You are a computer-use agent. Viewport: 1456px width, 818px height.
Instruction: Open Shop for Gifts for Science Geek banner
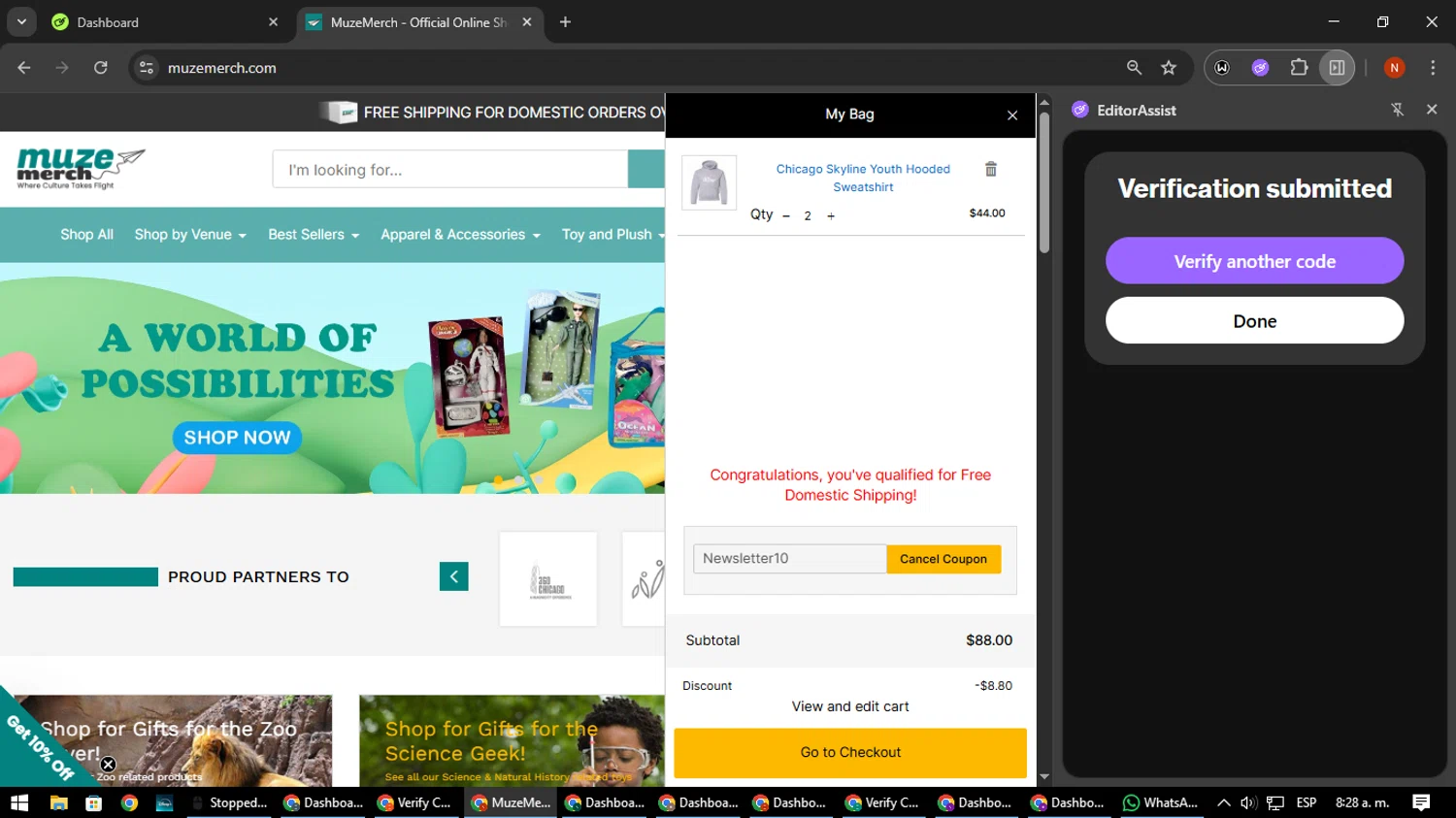(512, 740)
